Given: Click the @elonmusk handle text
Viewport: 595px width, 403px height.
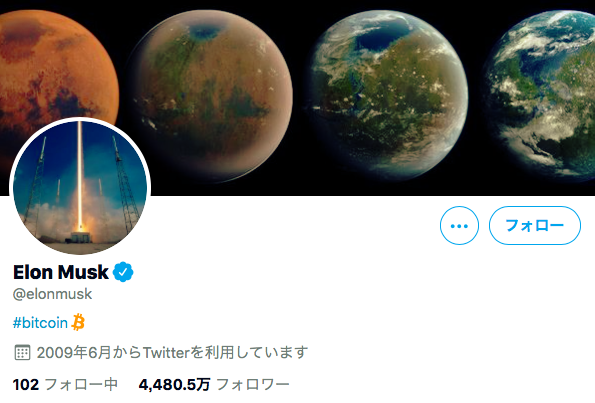Looking at the screenshot, I should click(x=52, y=294).
